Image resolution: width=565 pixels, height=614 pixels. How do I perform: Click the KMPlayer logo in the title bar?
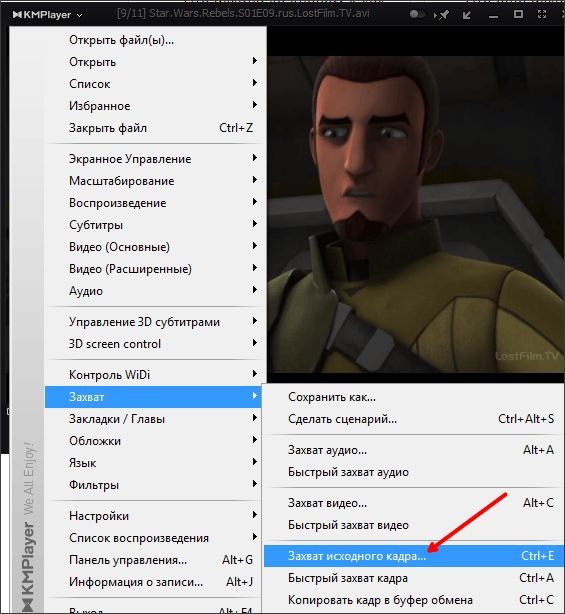(42, 15)
